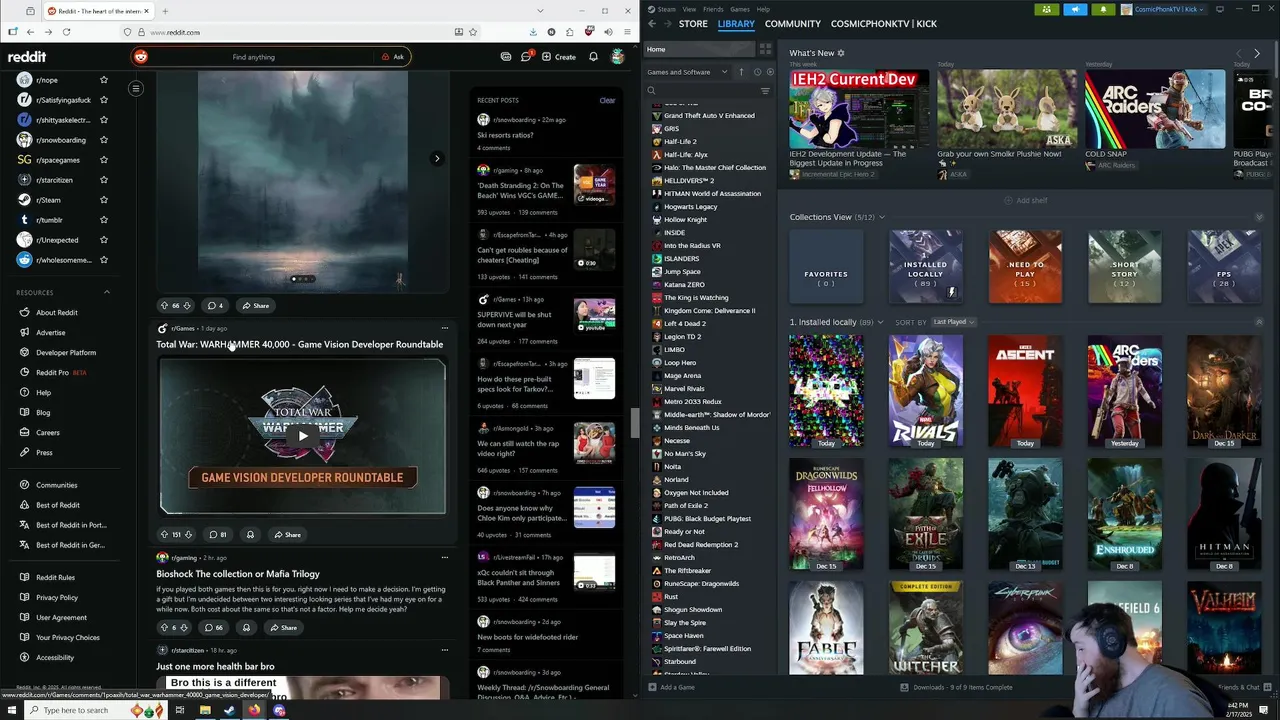Viewport: 1280px width, 720px height.
Task: Toggle favorite star for r/shittyaskelectr
Action: coord(103,120)
